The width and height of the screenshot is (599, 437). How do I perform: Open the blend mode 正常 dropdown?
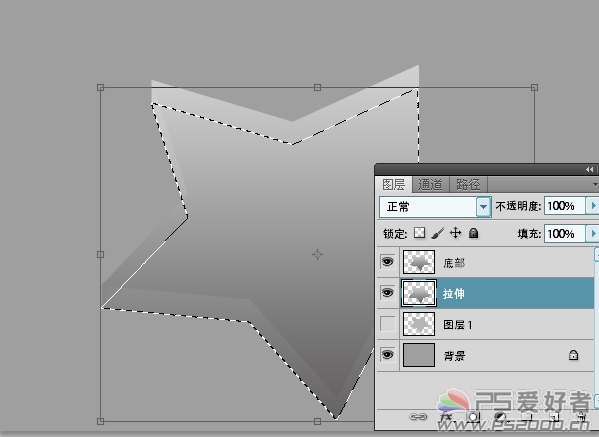pyautogui.click(x=435, y=207)
